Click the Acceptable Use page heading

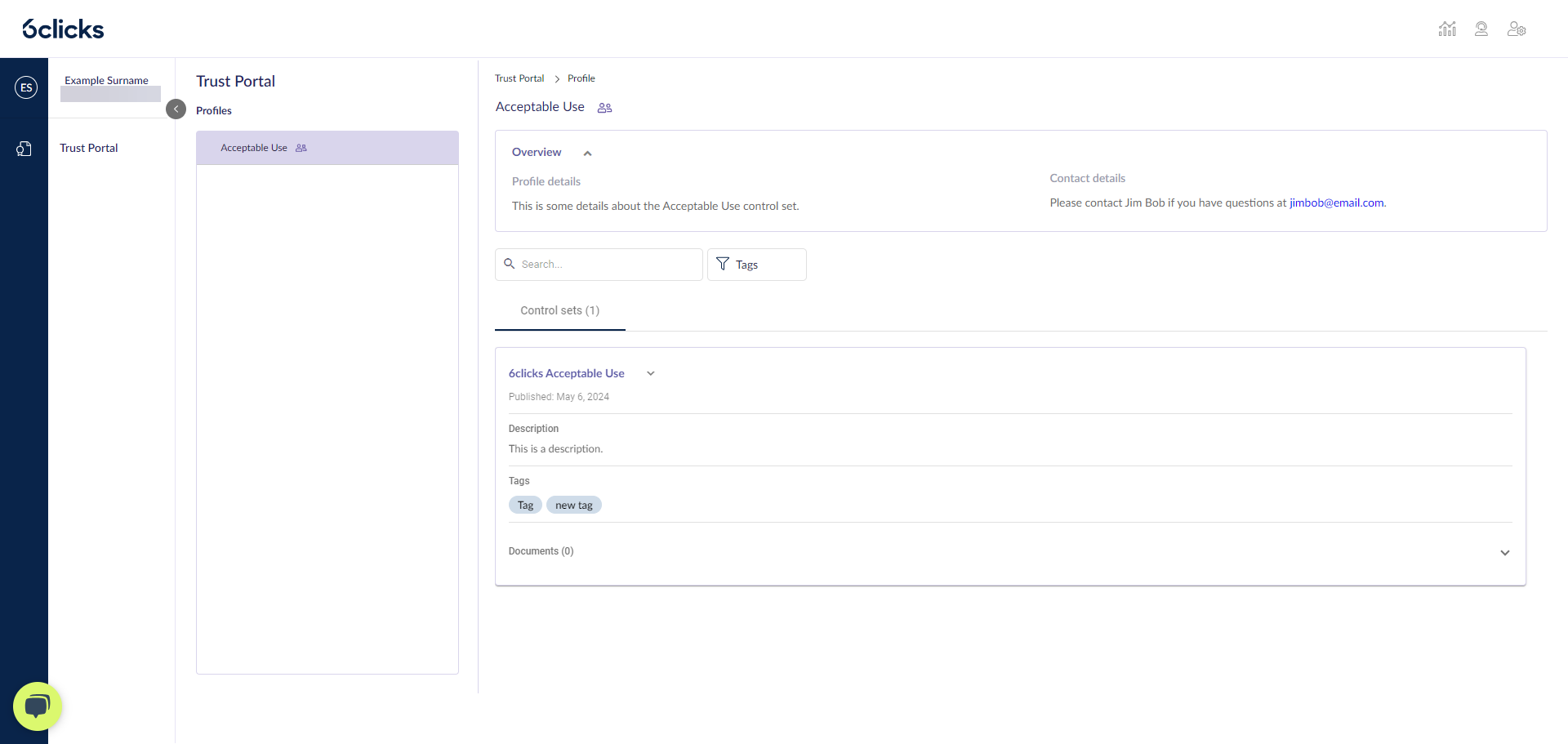tap(540, 107)
